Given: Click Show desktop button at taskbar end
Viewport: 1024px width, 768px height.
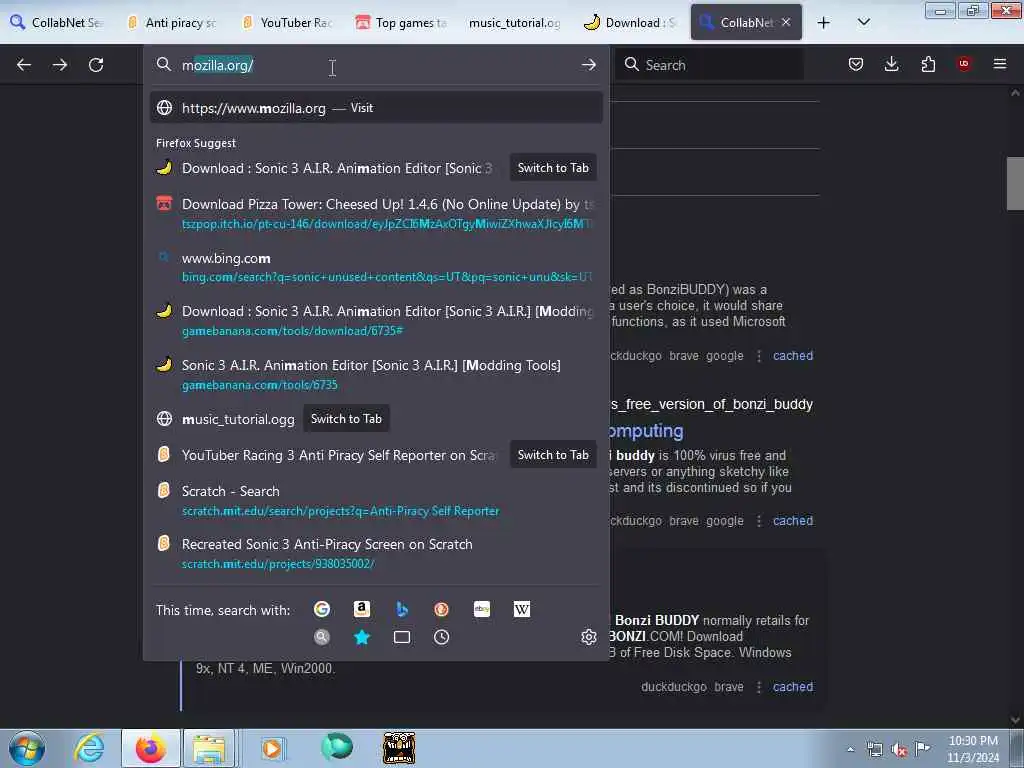Looking at the screenshot, I should 1017,748.
